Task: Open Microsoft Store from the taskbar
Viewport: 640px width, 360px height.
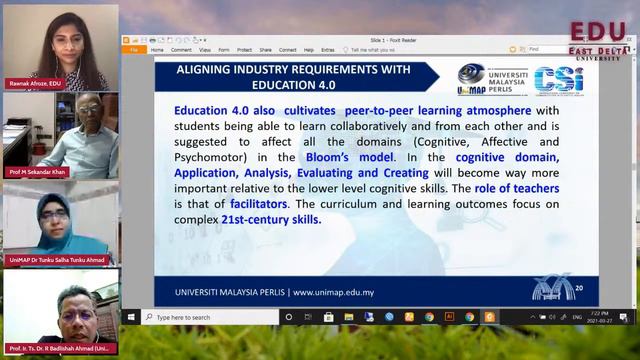Action: click(x=329, y=317)
